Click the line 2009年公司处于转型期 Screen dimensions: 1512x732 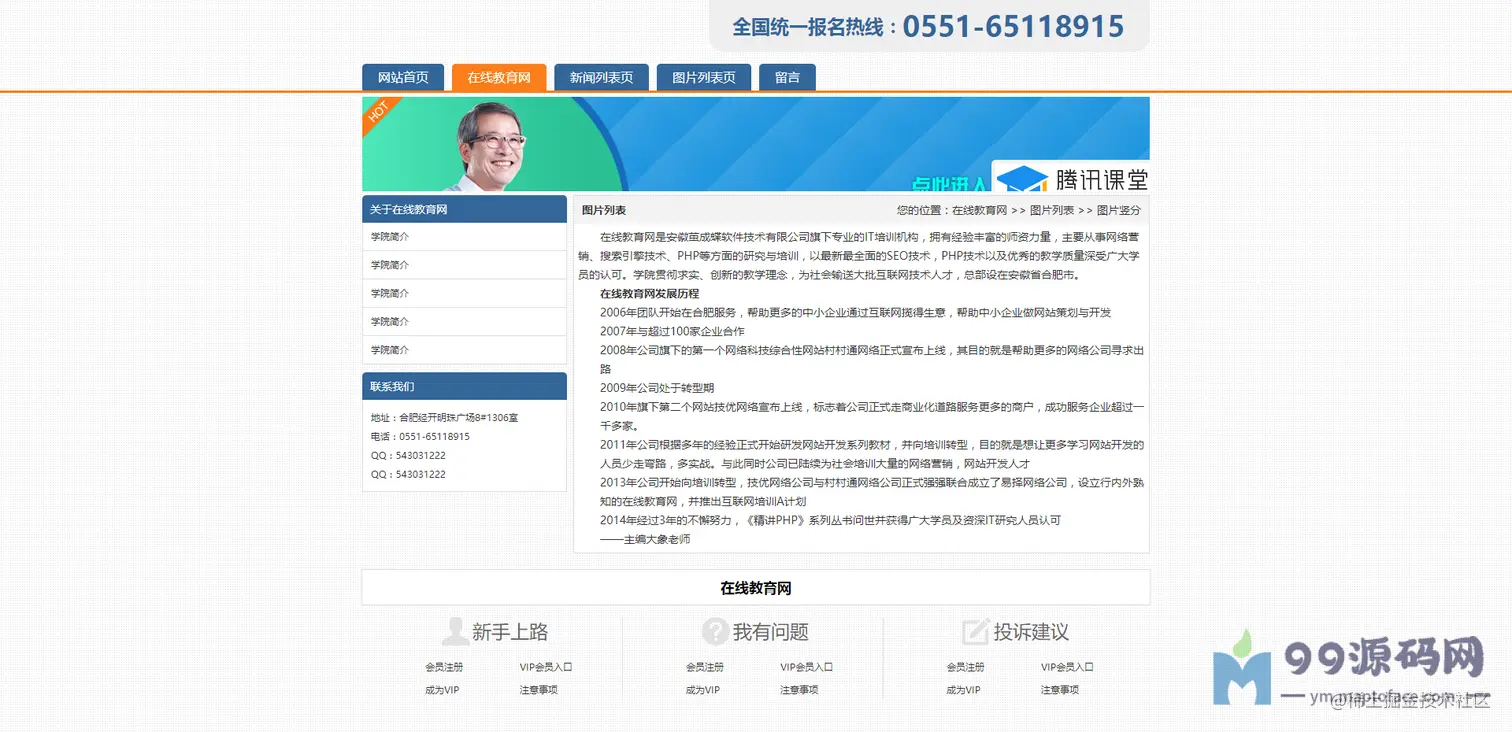click(657, 388)
